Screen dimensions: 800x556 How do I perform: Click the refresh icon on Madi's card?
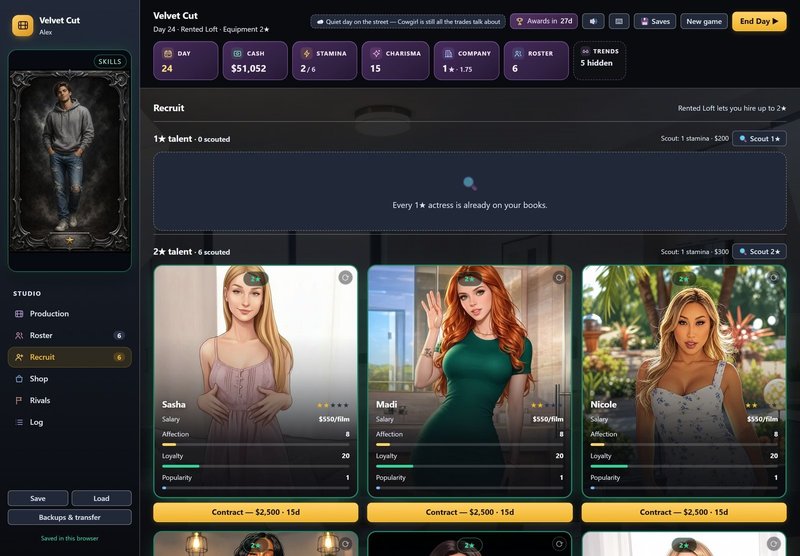tap(559, 277)
